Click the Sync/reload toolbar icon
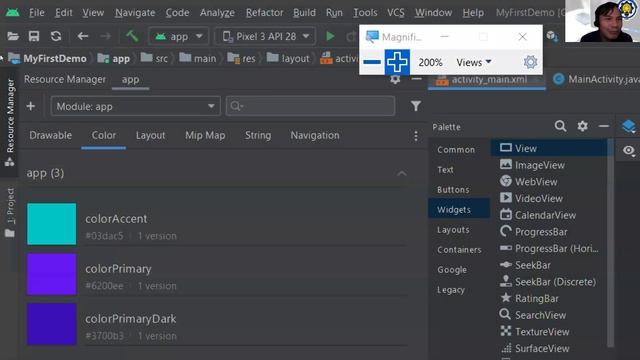The height and width of the screenshot is (360, 640). 56,36
